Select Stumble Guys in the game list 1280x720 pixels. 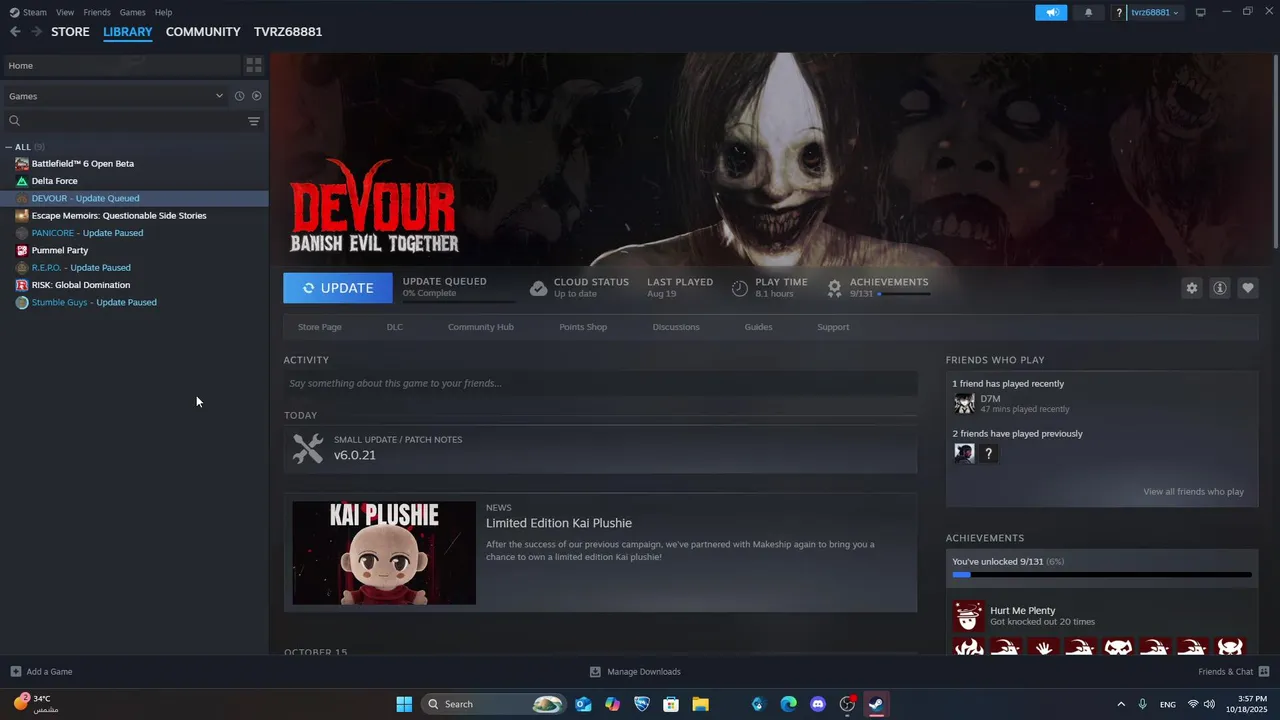pos(134,302)
